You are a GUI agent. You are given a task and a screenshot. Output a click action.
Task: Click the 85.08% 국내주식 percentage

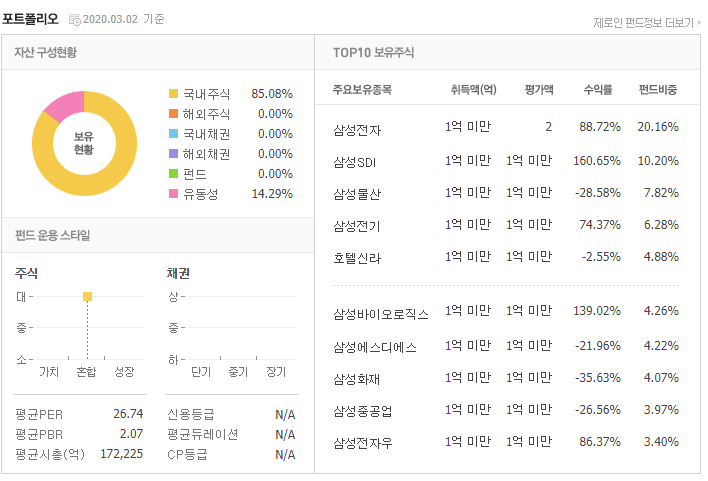click(272, 93)
